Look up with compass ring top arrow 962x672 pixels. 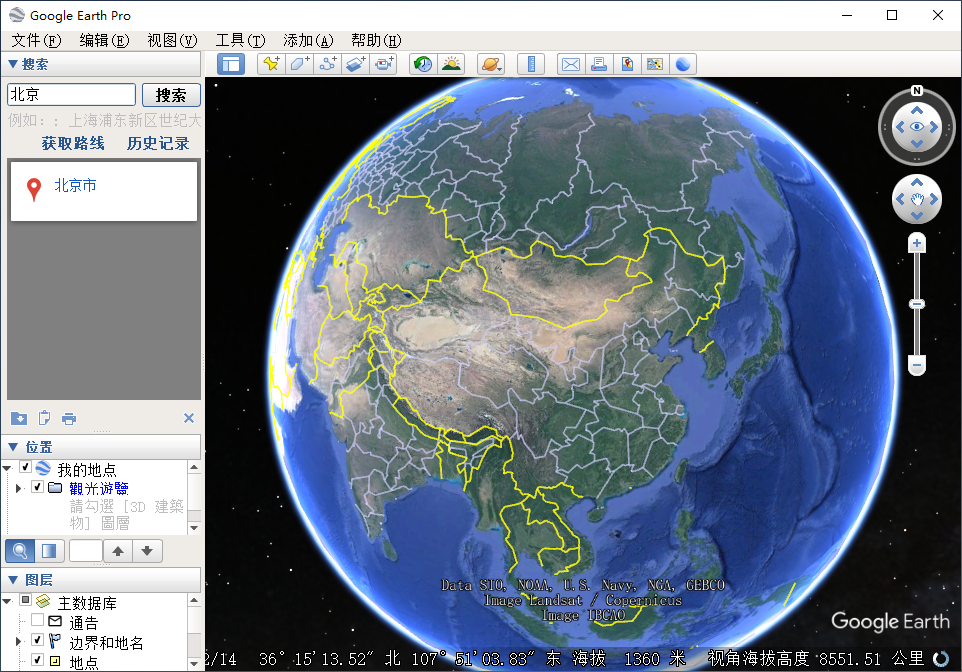coord(917,110)
